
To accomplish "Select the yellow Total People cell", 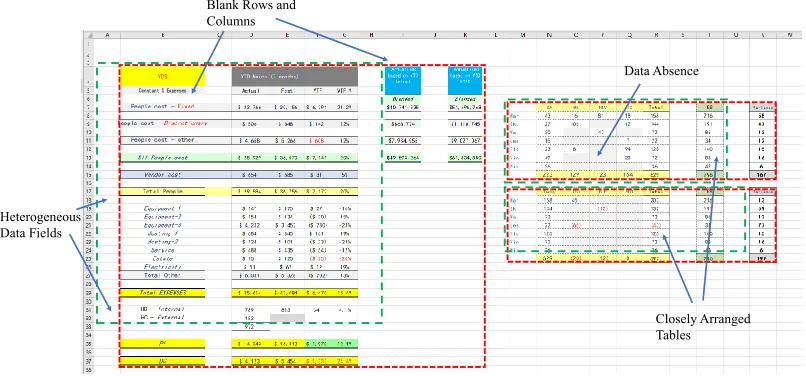I will click(x=162, y=191).
